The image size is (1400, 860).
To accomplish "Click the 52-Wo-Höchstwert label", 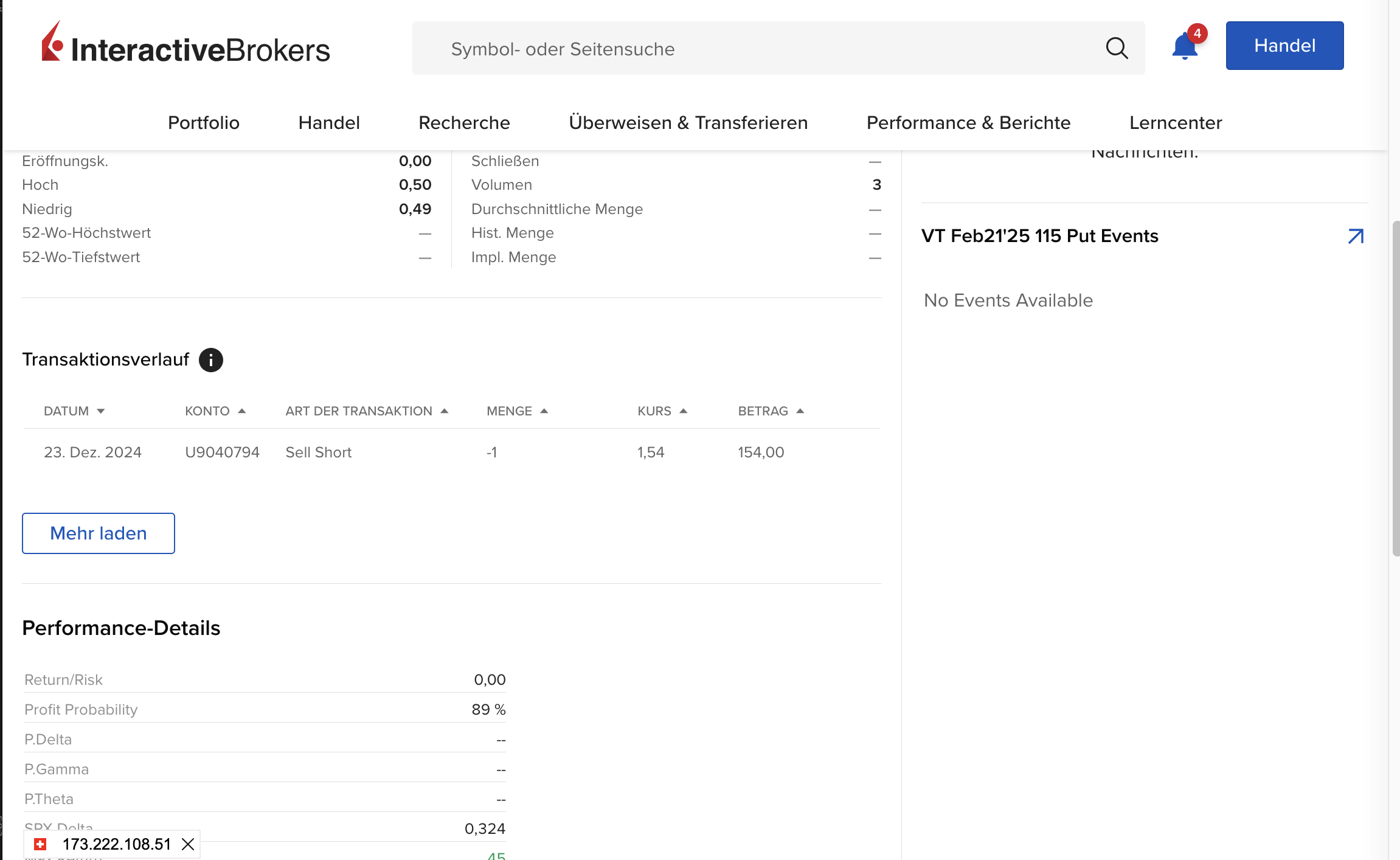I will tap(86, 233).
